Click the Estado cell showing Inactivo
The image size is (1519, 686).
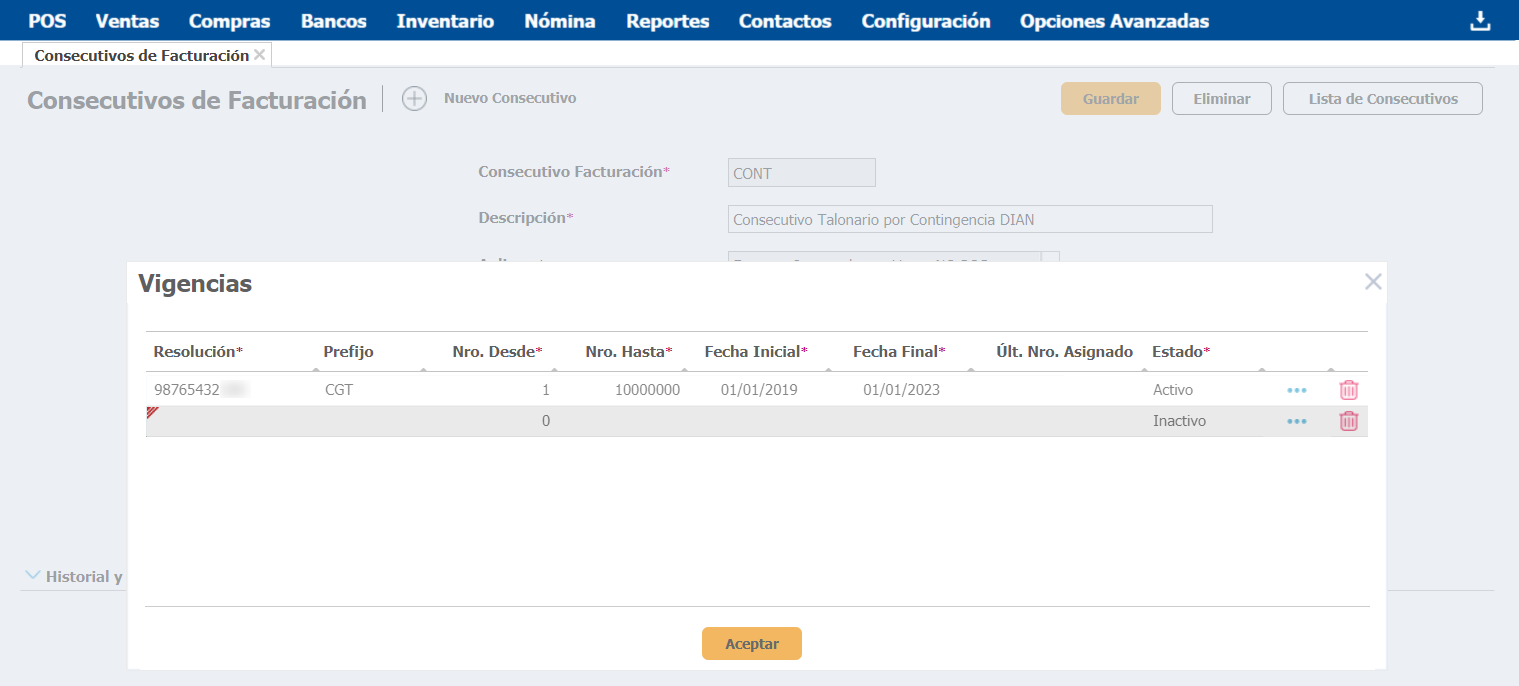(x=1179, y=421)
